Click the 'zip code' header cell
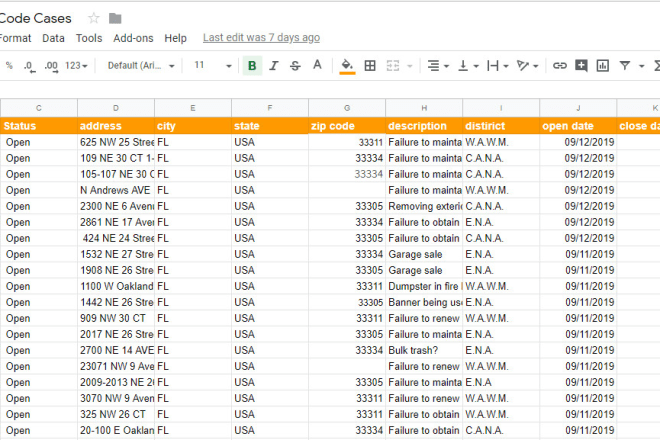This screenshot has height=440, width=660. pos(347,126)
